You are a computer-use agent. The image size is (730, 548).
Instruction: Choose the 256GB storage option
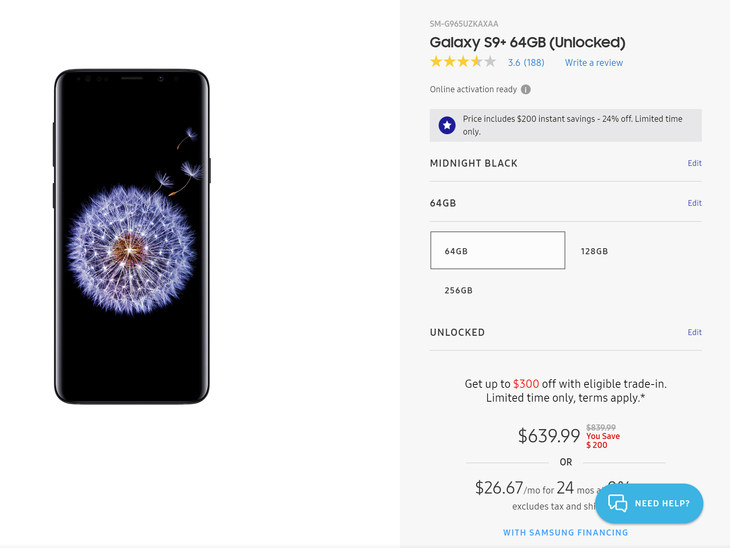tap(459, 291)
